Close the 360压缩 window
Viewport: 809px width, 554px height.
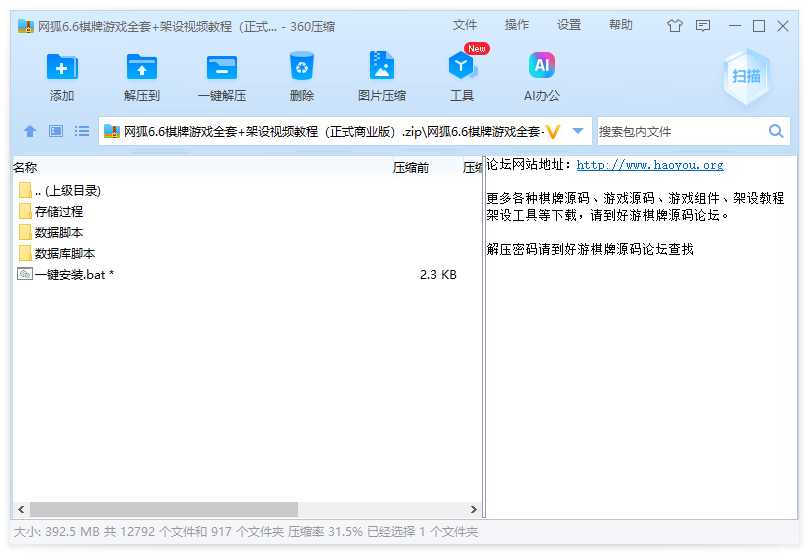pyautogui.click(x=783, y=26)
